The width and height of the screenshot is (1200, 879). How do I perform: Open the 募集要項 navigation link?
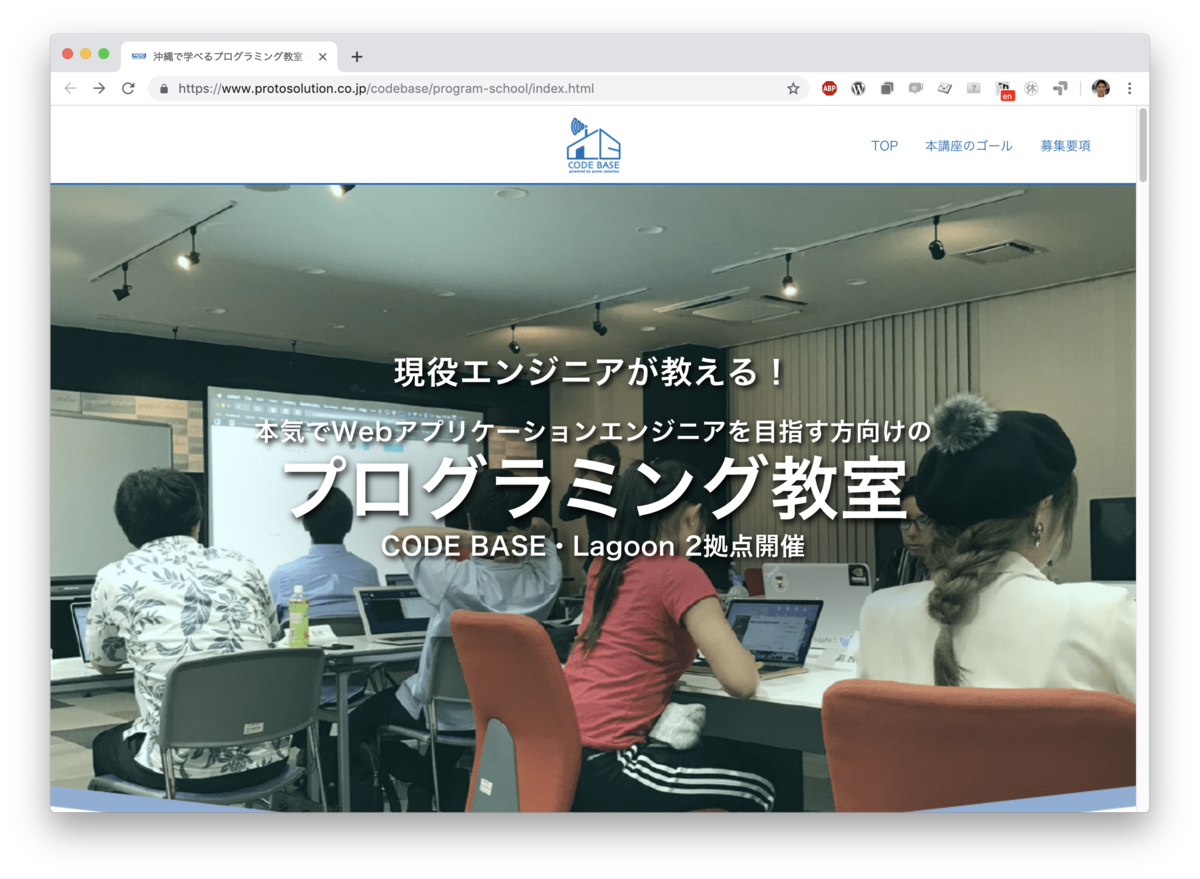(x=1065, y=145)
